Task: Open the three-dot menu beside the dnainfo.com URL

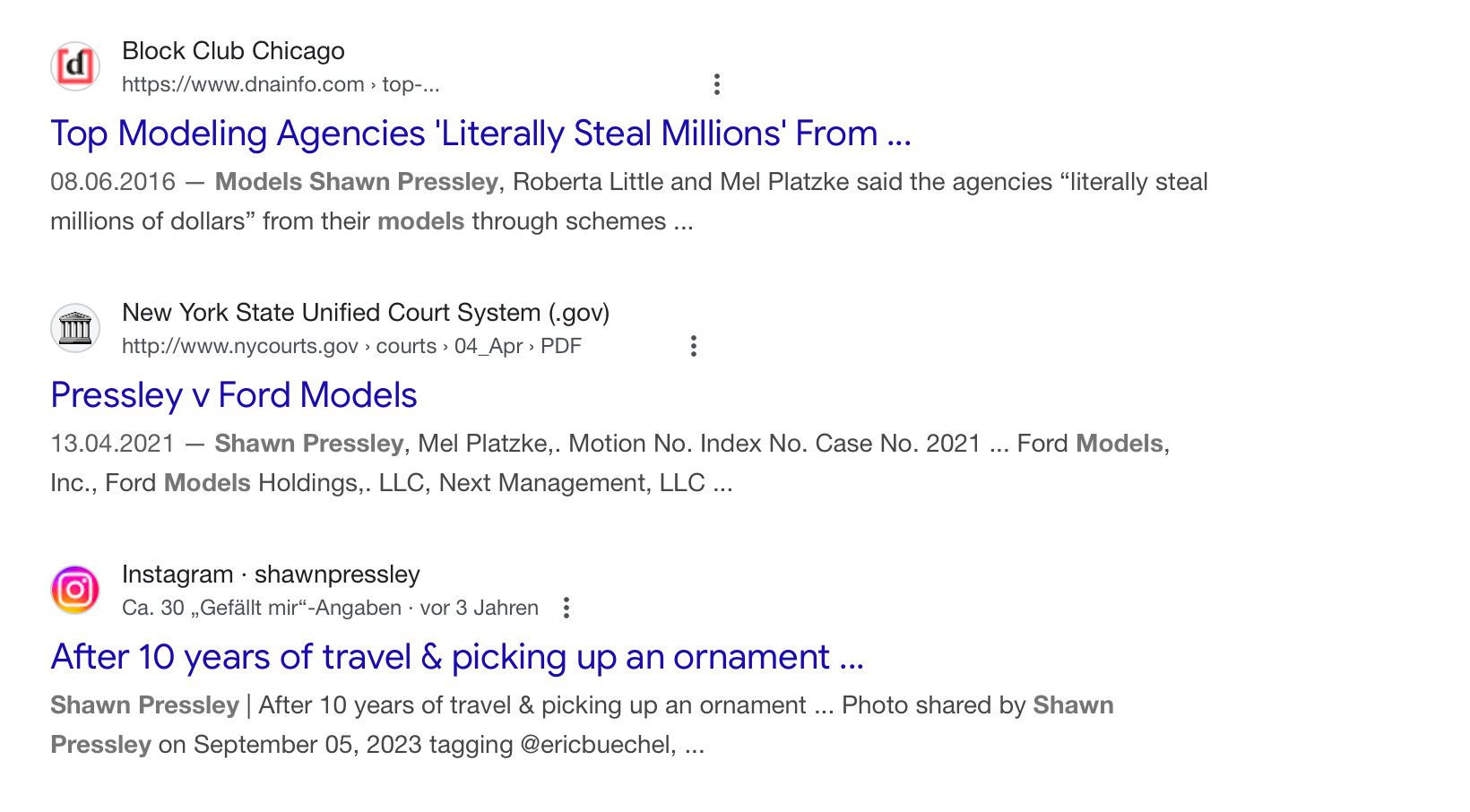Action: tap(716, 84)
